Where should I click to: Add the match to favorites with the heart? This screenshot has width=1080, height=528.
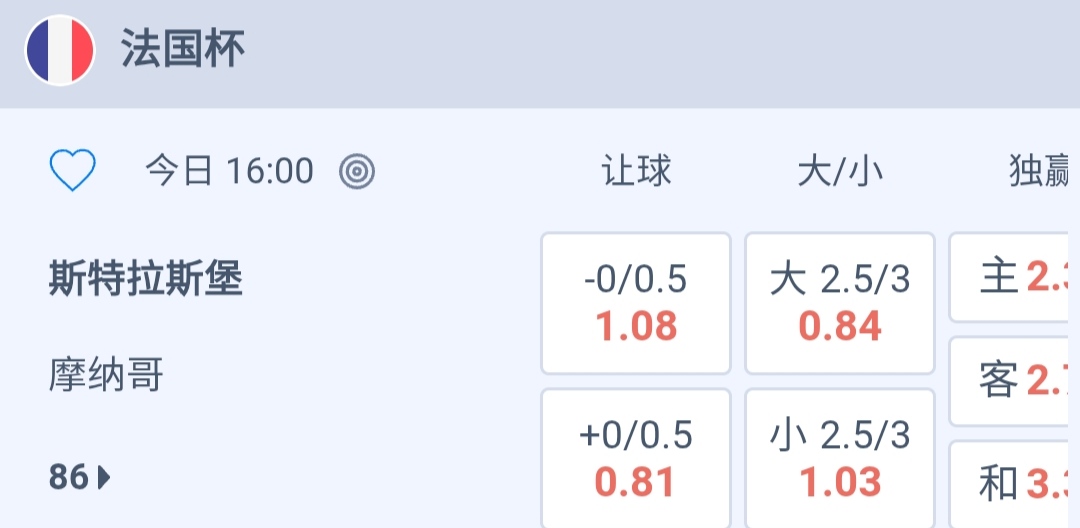click(72, 171)
